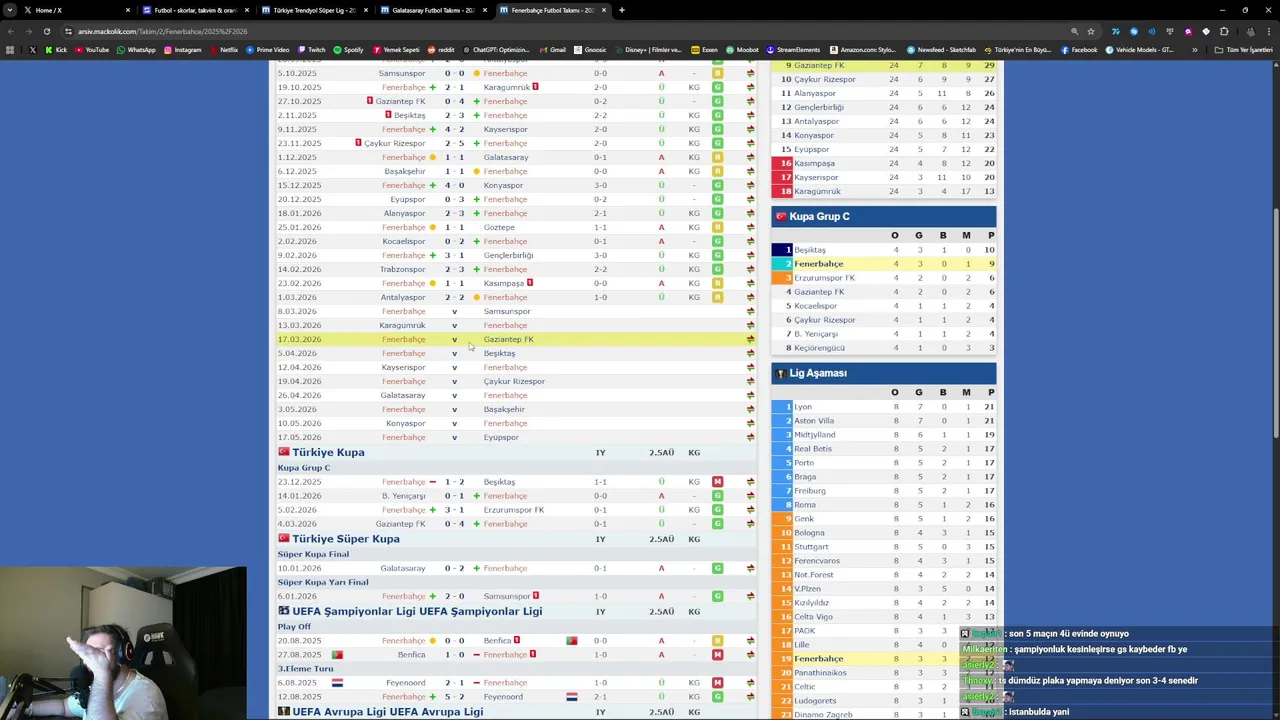Click the B result badge on 1.12.2025 Galatasaray row
This screenshot has height=720, width=1280.
click(x=717, y=157)
